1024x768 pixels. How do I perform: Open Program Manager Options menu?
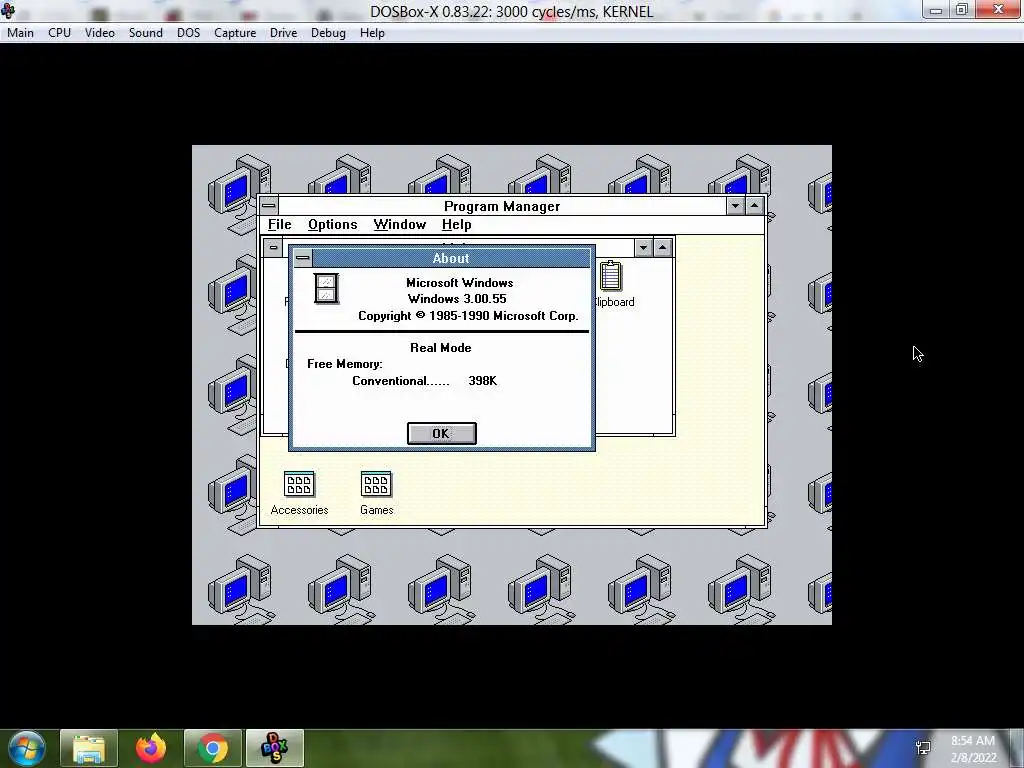pos(332,225)
